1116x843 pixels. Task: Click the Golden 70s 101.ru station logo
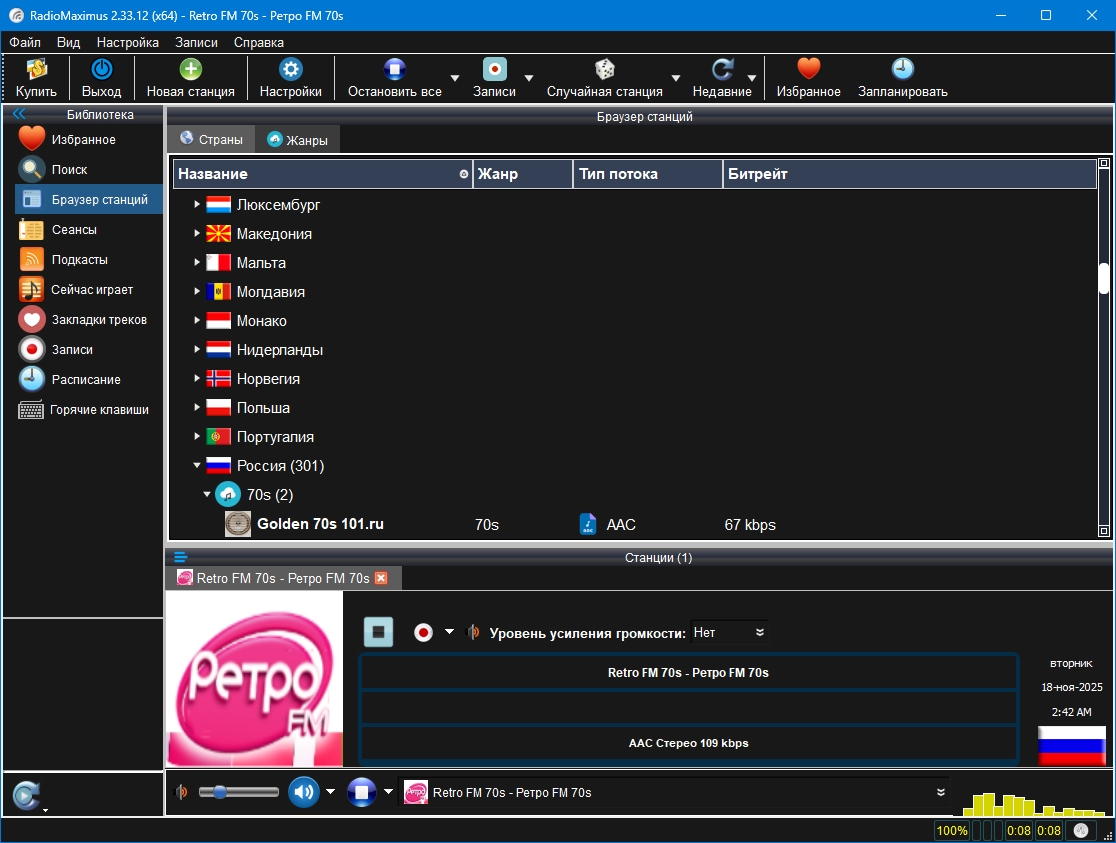pos(238,524)
